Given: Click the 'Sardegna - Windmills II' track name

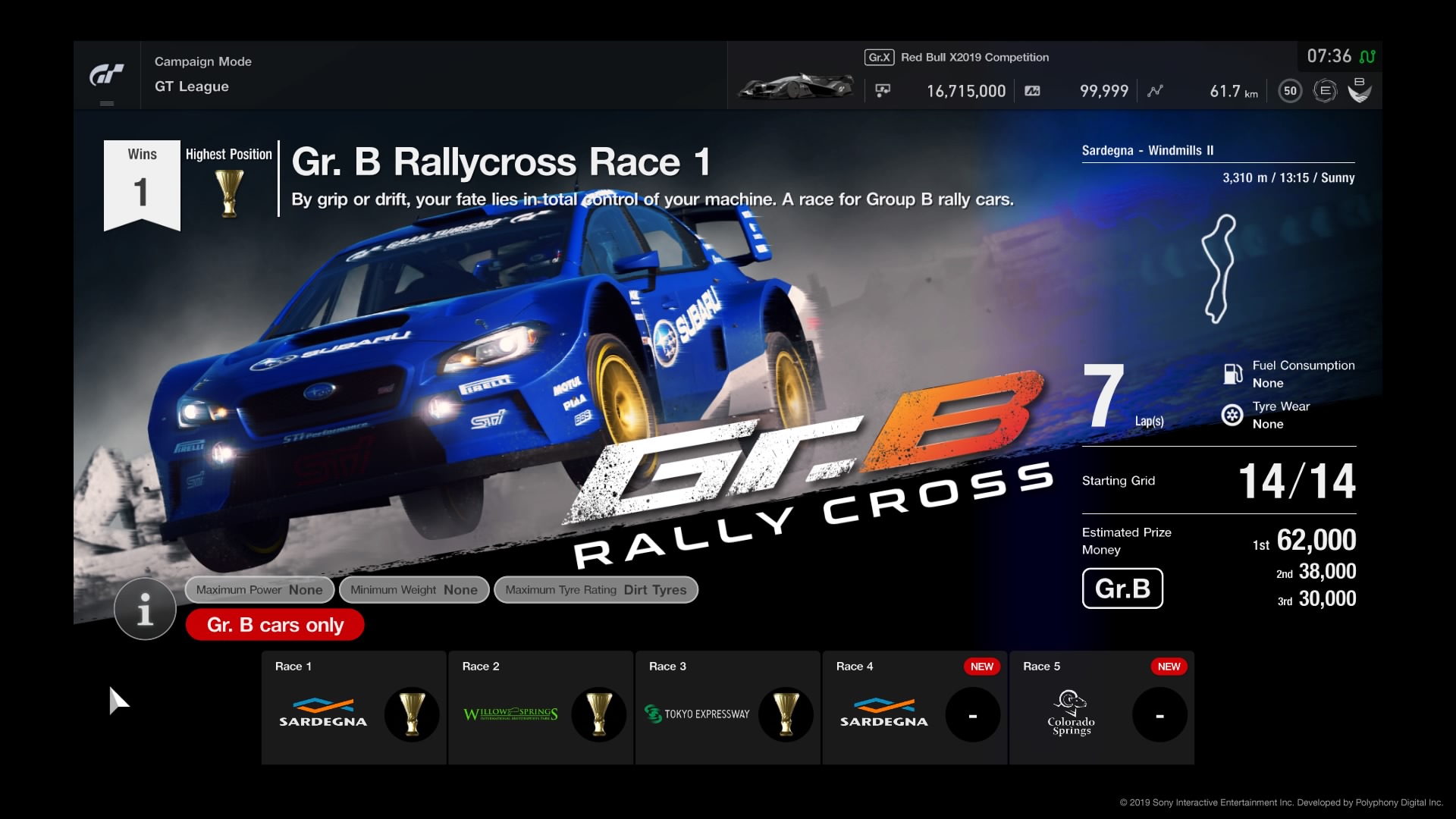Looking at the screenshot, I should 1147,150.
